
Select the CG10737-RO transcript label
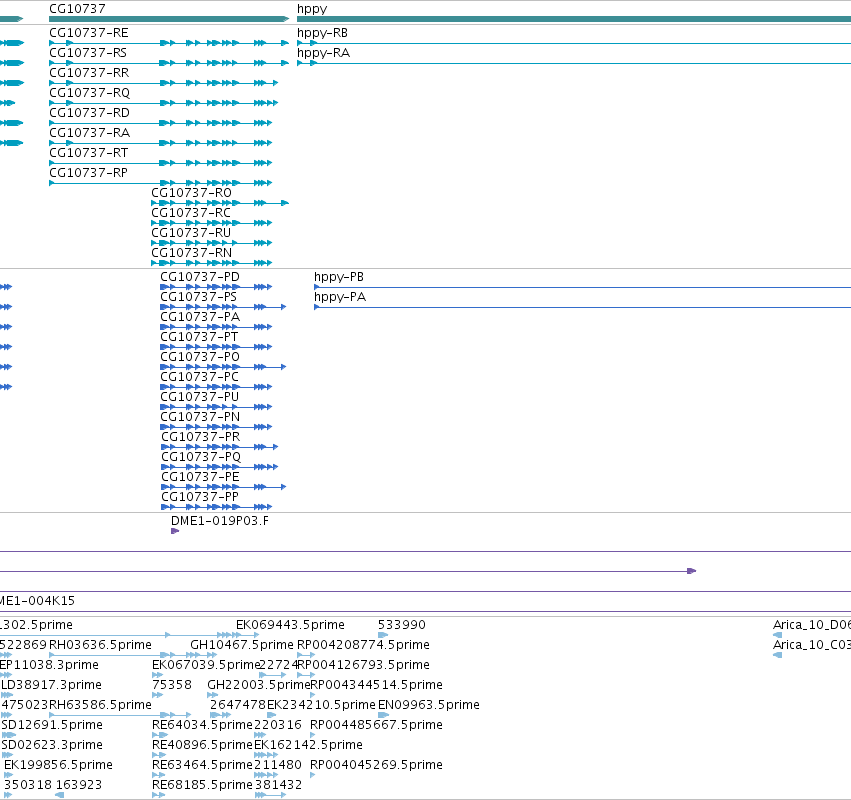point(192,193)
